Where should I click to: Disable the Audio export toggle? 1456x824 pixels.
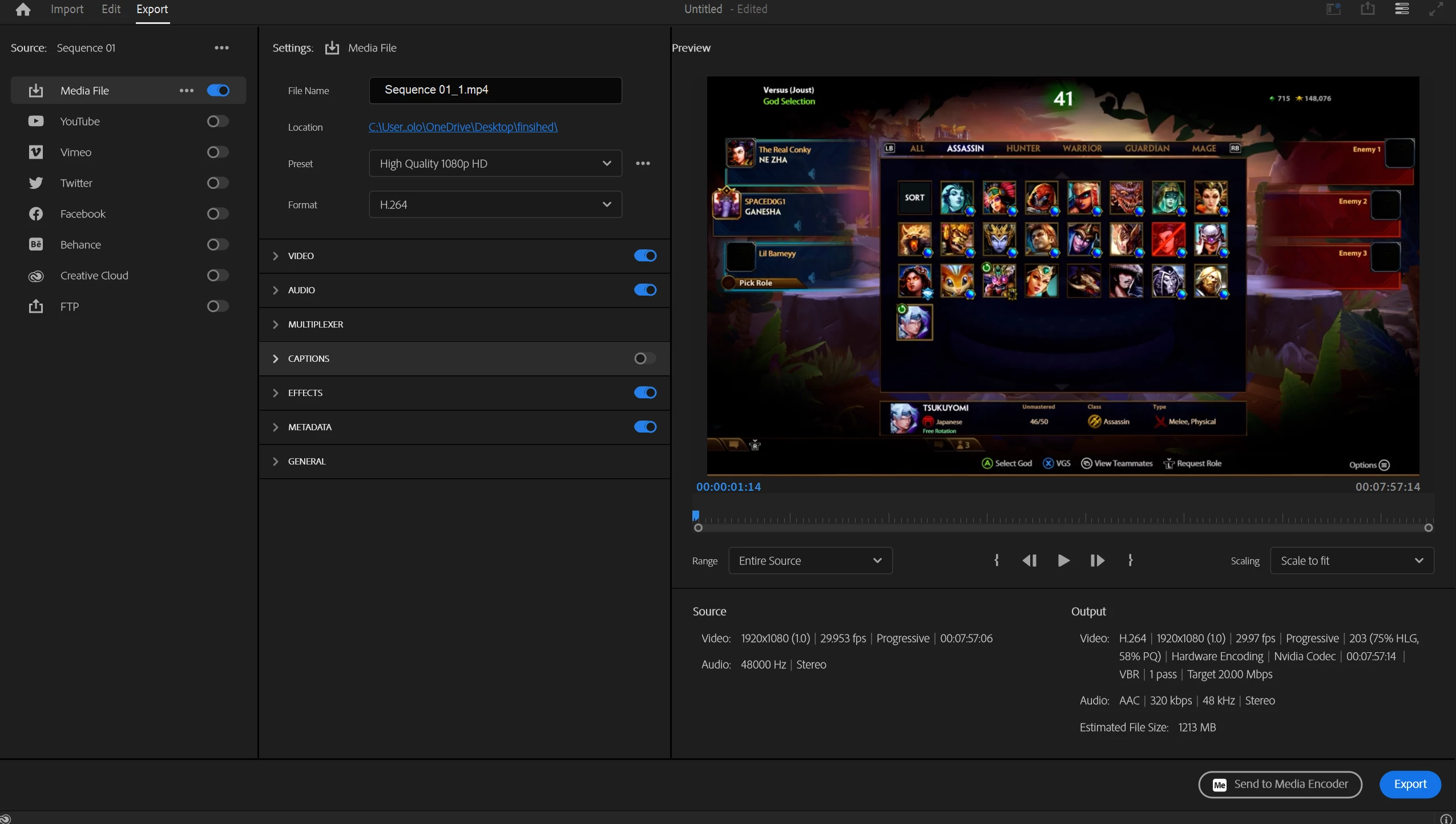645,290
